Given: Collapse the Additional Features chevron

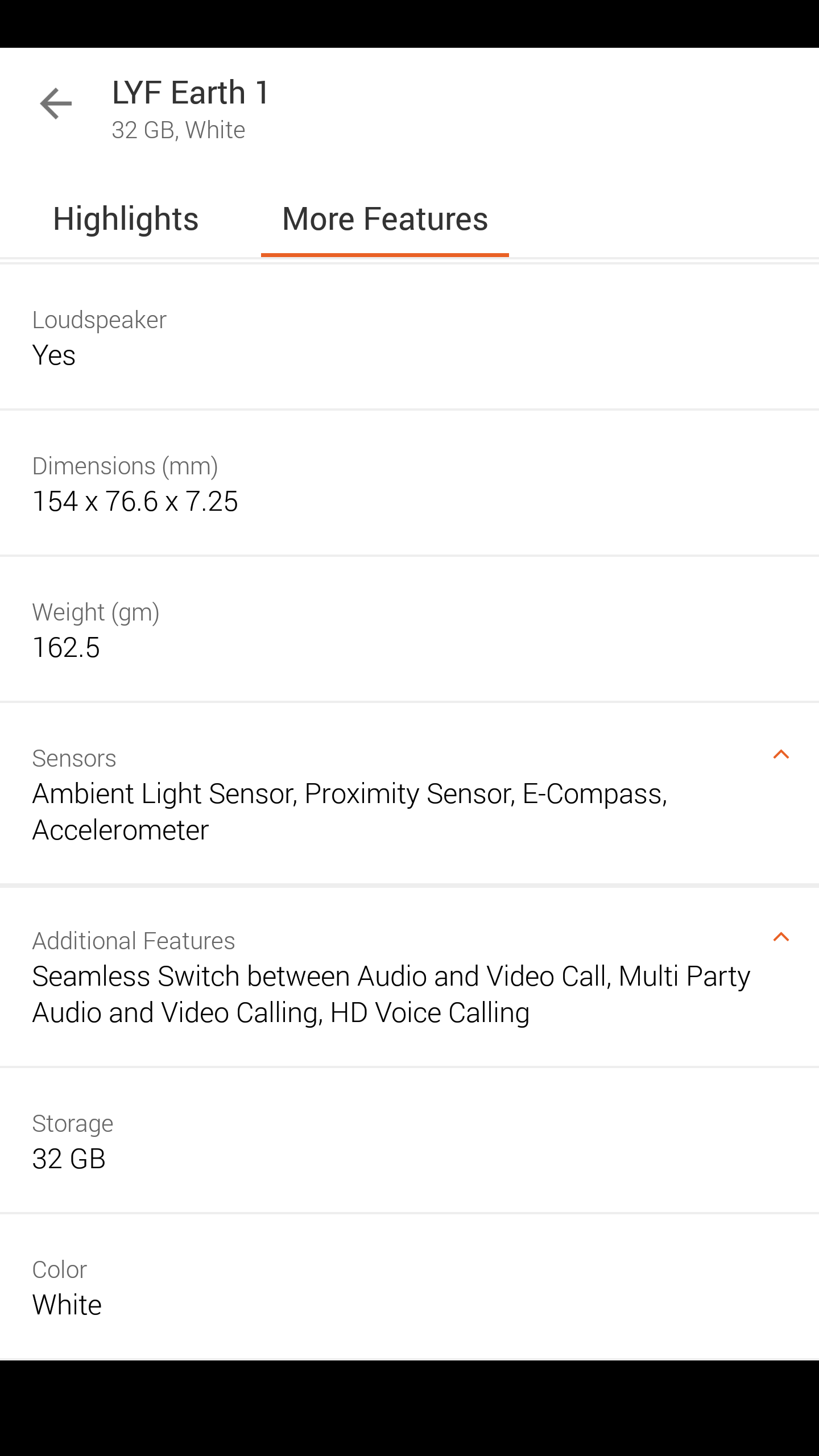Looking at the screenshot, I should [x=781, y=937].
